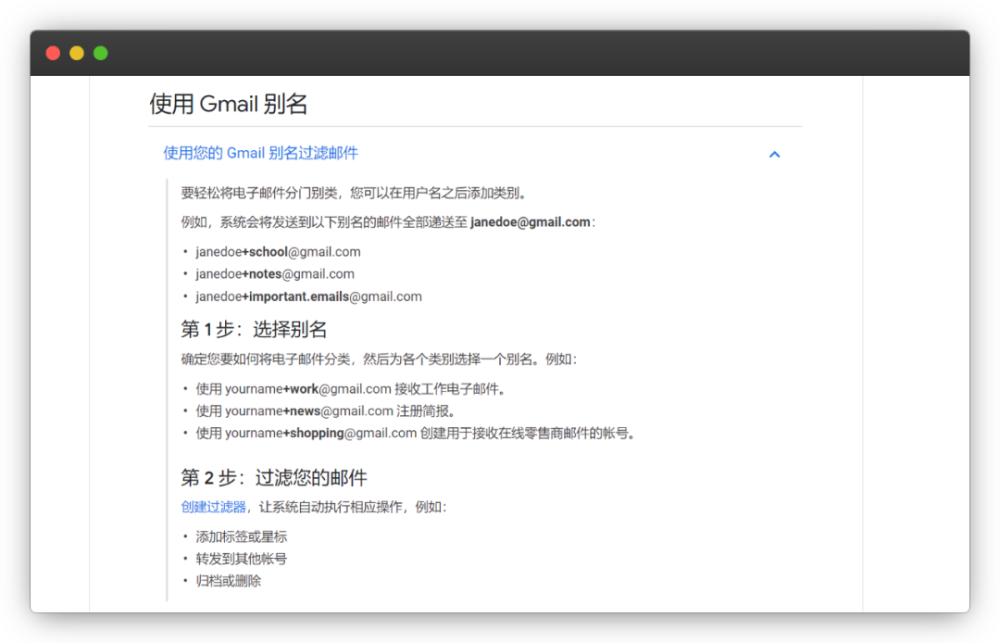Click the red close window button
This screenshot has width=1000, height=643.
coord(53,53)
